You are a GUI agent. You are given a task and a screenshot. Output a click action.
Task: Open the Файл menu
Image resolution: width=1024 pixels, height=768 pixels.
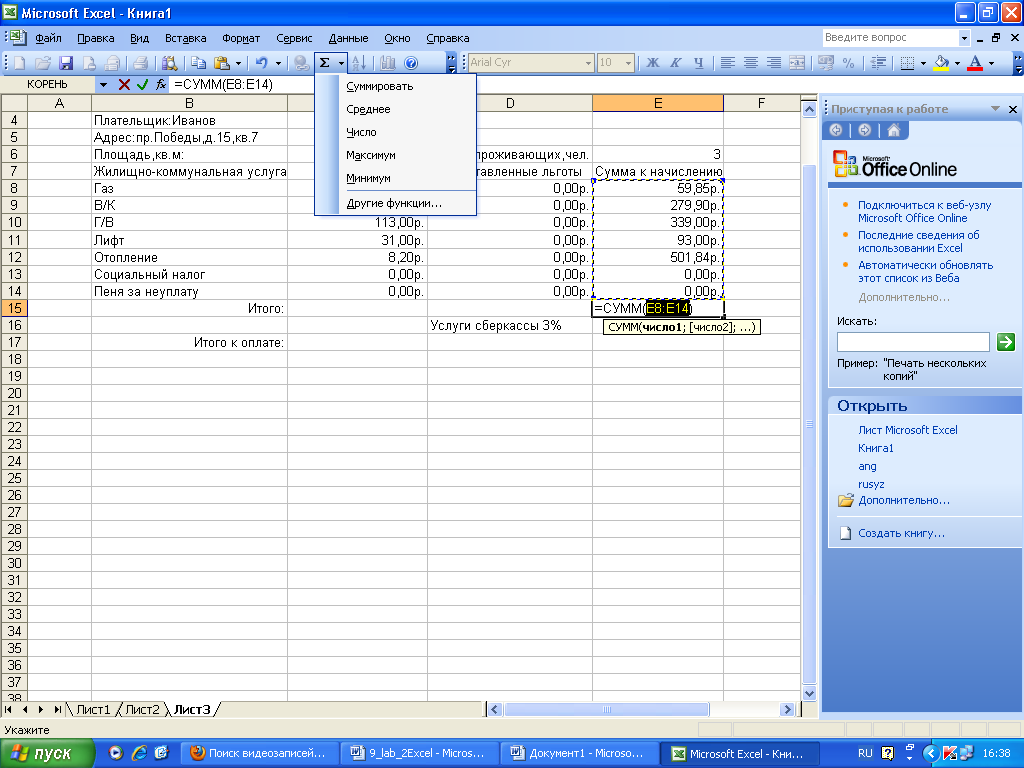(x=48, y=38)
